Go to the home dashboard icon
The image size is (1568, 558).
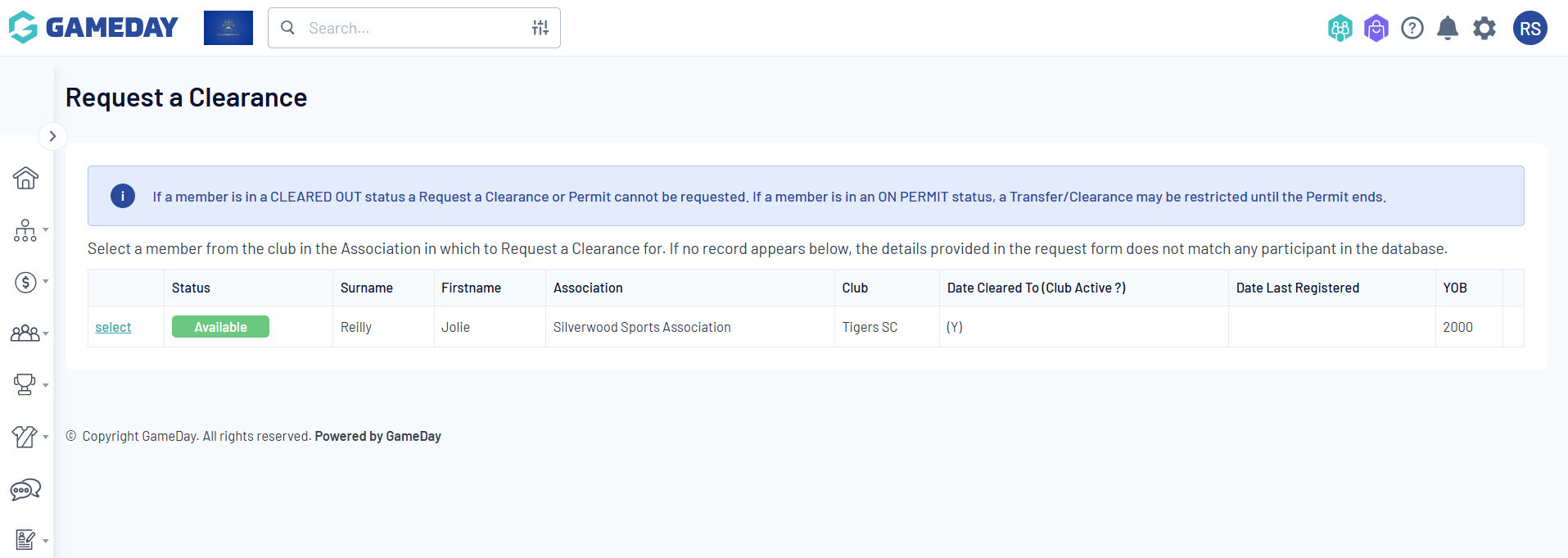click(x=25, y=178)
